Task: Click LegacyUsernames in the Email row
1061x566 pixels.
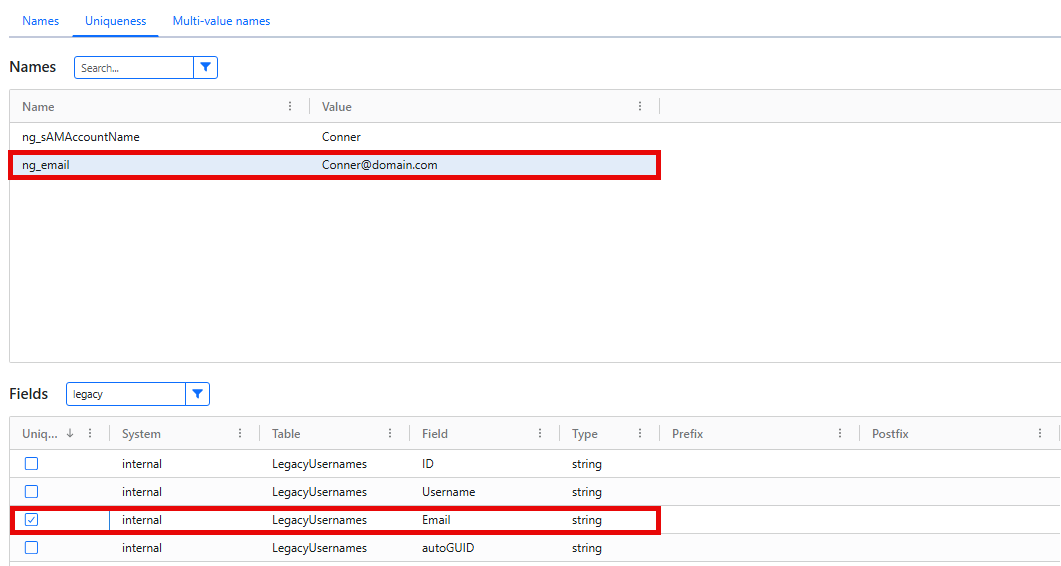Action: click(319, 520)
